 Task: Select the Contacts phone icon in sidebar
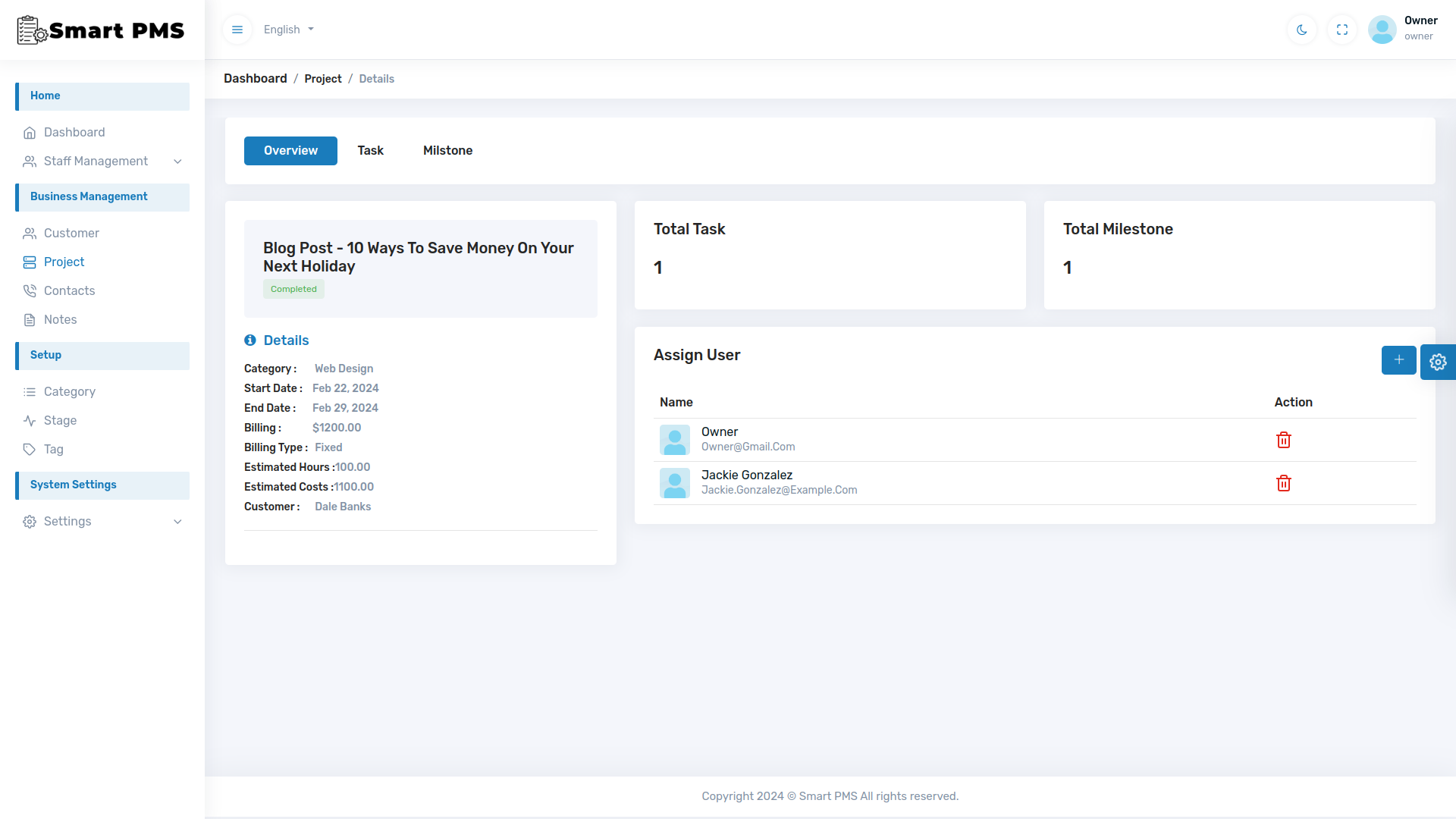(x=30, y=290)
